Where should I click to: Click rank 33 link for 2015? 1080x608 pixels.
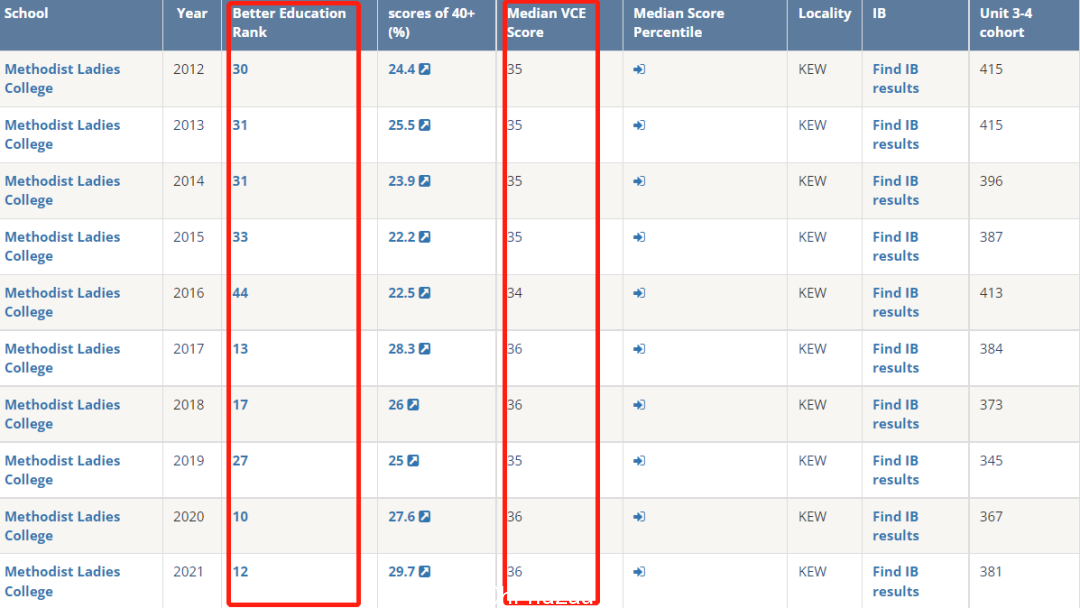(x=240, y=237)
